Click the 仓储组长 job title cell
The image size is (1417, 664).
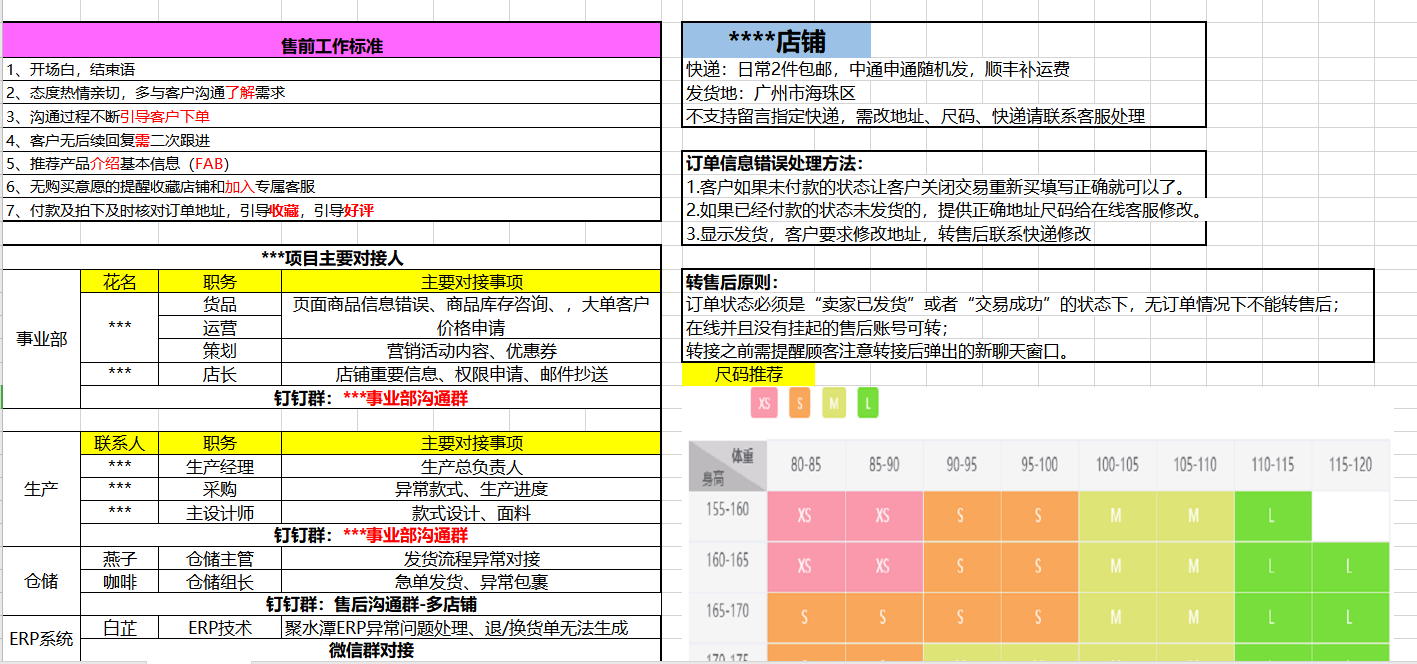click(x=220, y=582)
